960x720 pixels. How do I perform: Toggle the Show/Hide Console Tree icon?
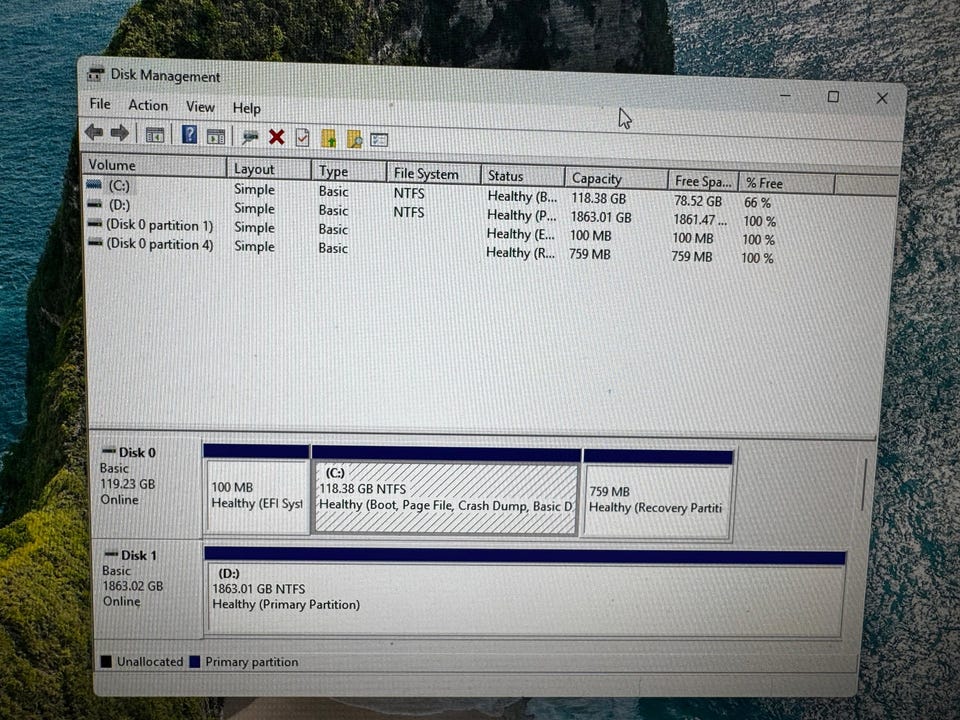pyautogui.click(x=154, y=135)
